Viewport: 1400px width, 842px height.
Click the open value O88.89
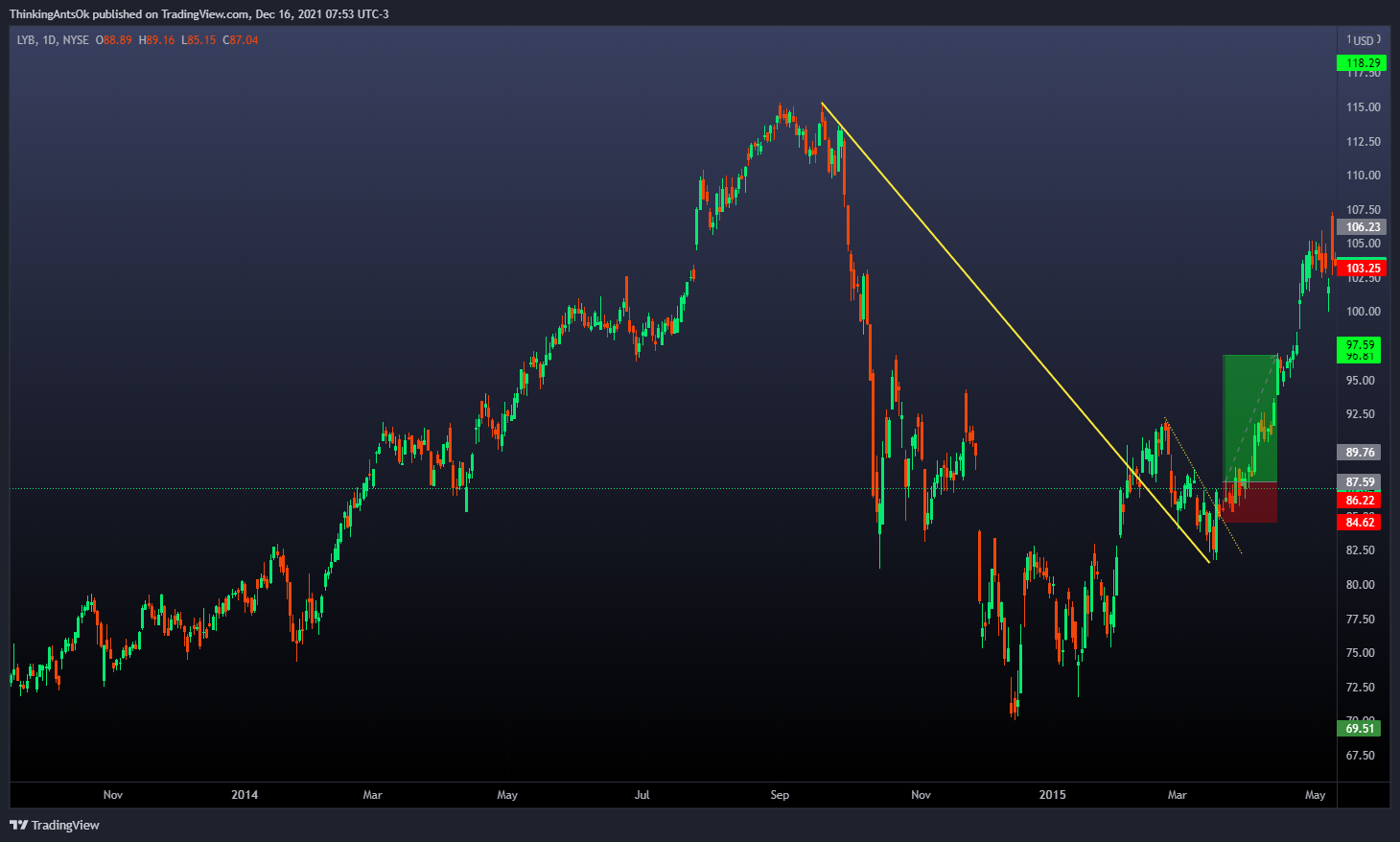click(114, 40)
